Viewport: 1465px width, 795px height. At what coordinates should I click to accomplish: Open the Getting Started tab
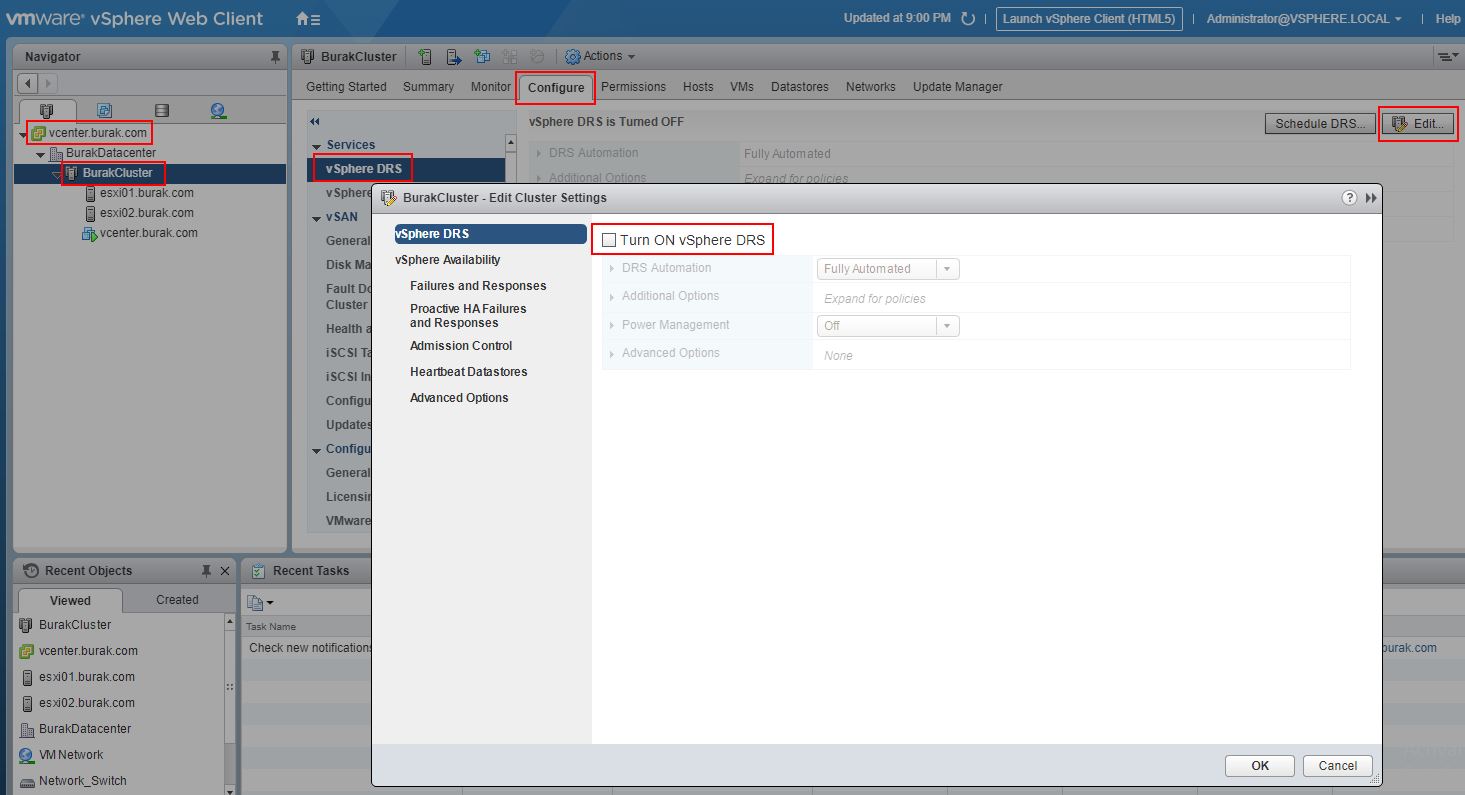(x=346, y=87)
